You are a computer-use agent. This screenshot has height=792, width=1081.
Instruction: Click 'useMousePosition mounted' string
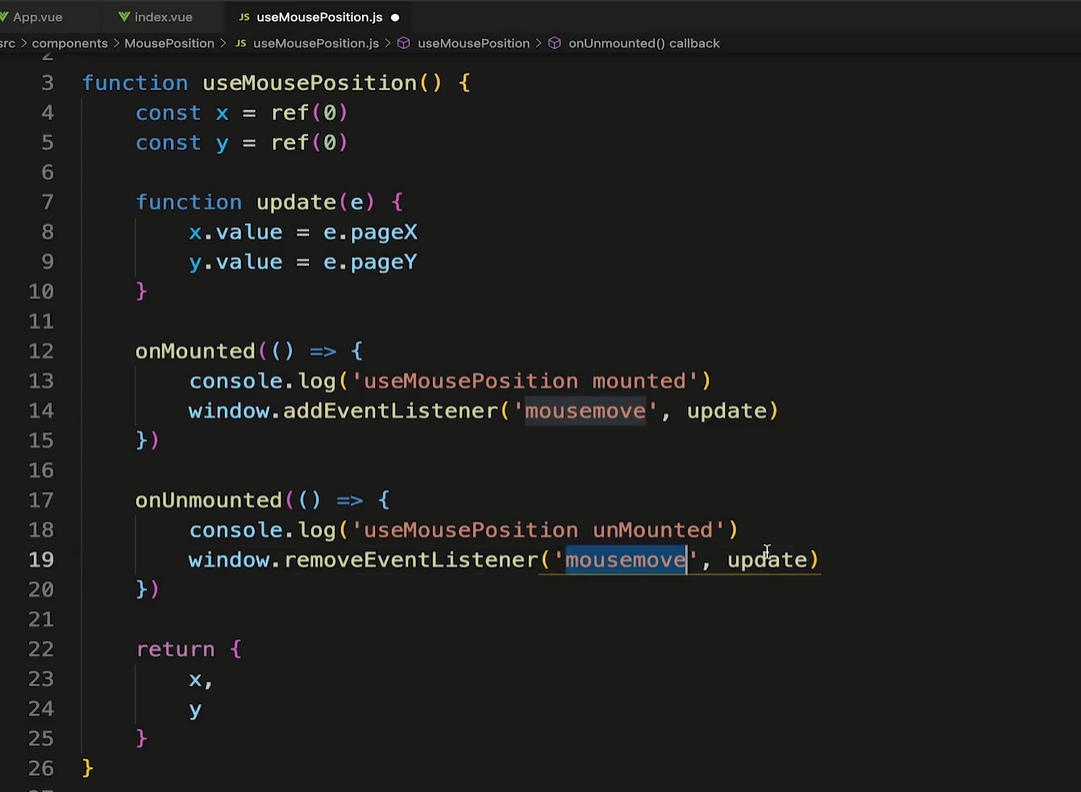point(525,381)
